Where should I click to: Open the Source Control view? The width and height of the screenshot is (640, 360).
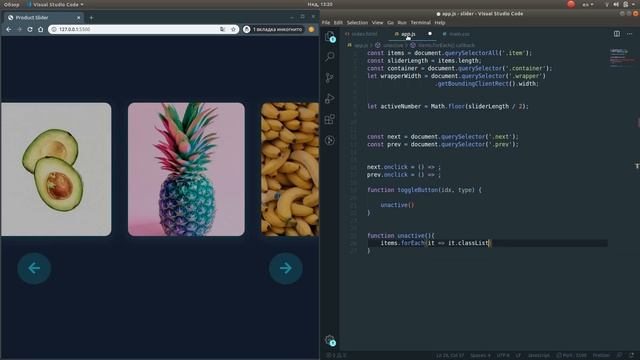click(x=330, y=78)
